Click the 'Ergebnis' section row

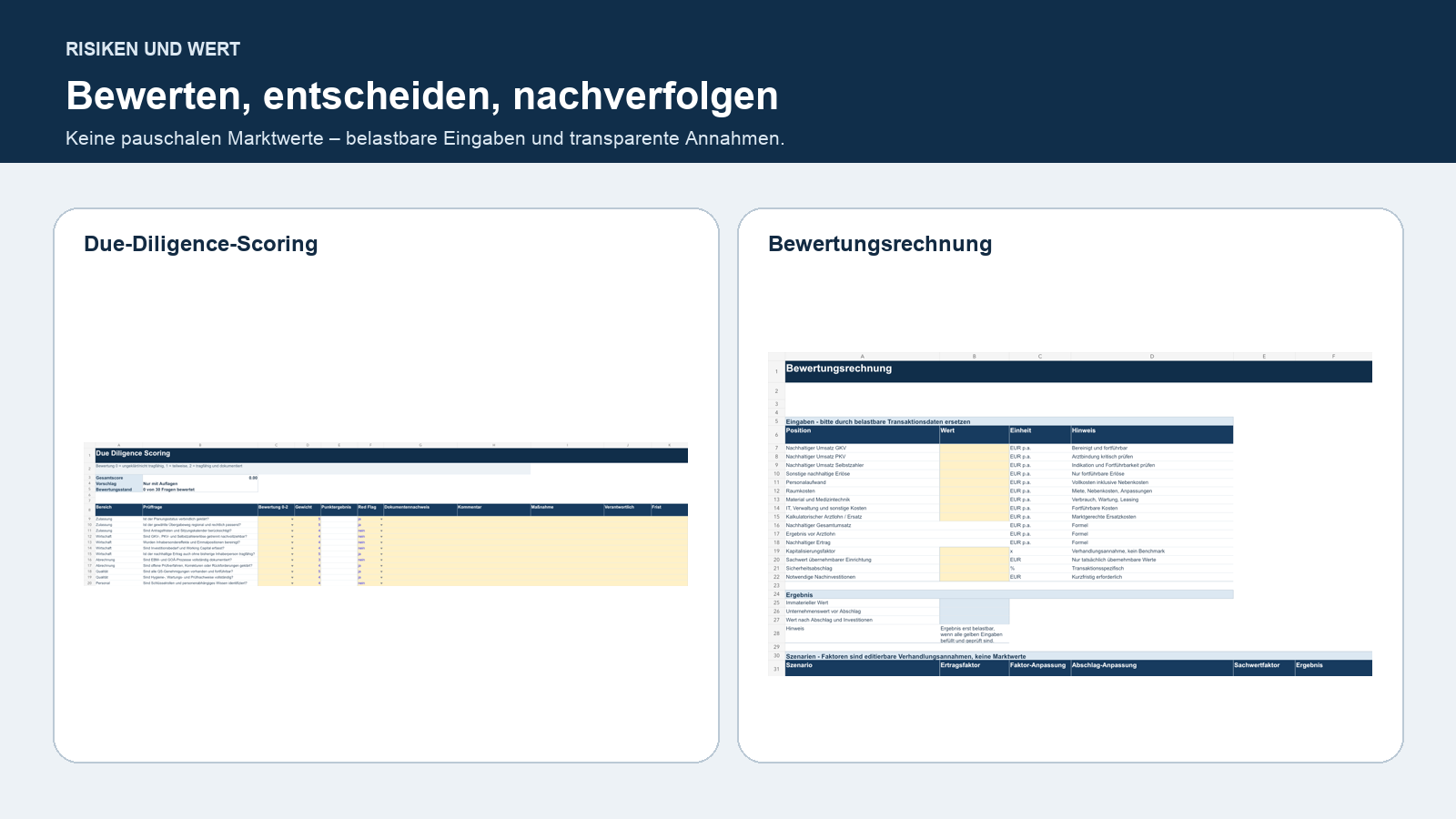click(1009, 594)
